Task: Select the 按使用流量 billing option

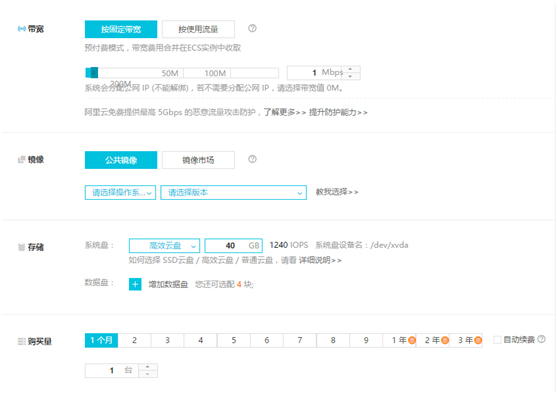Action: (198, 29)
